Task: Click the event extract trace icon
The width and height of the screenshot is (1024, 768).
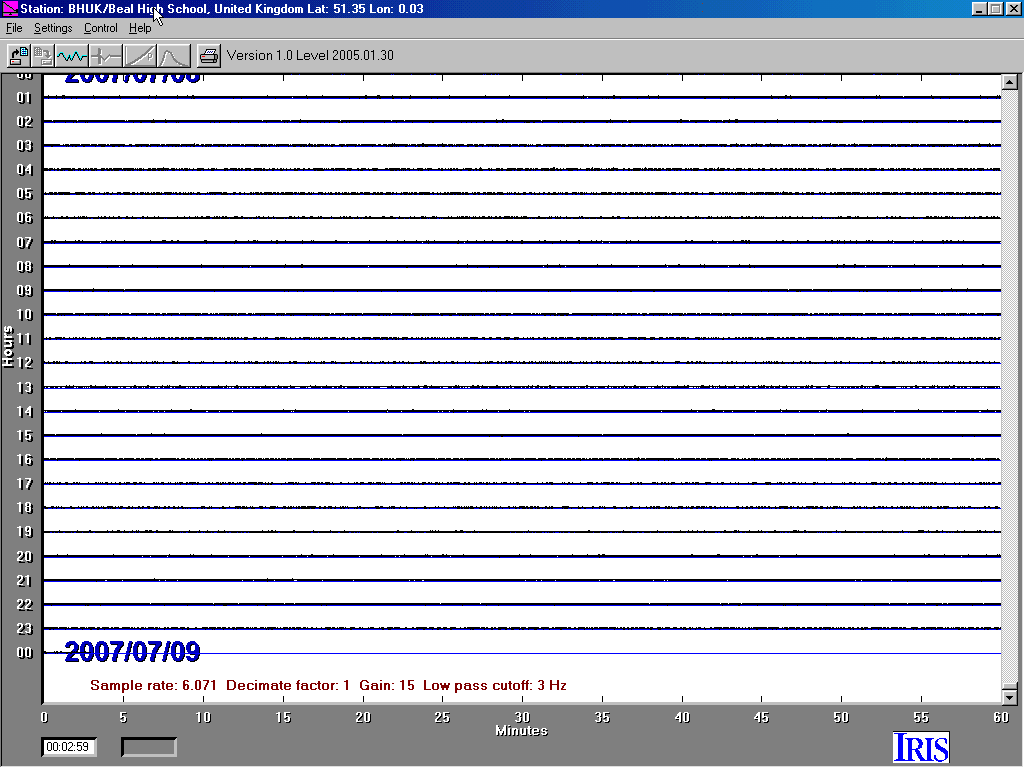Action: (x=105, y=55)
